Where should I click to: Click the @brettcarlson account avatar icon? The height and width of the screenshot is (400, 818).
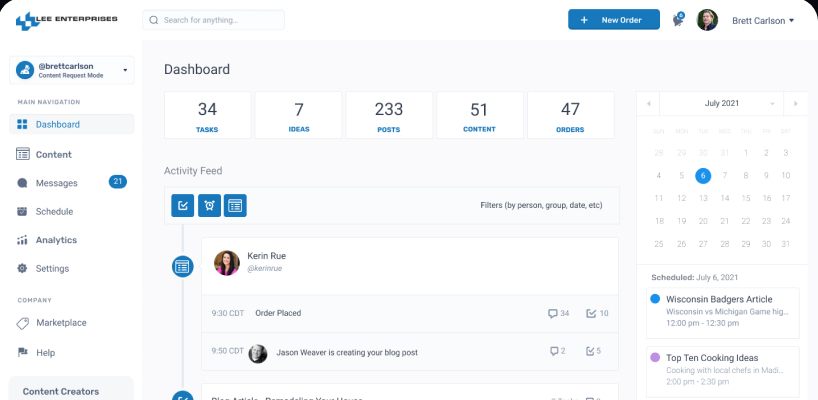pos(25,70)
